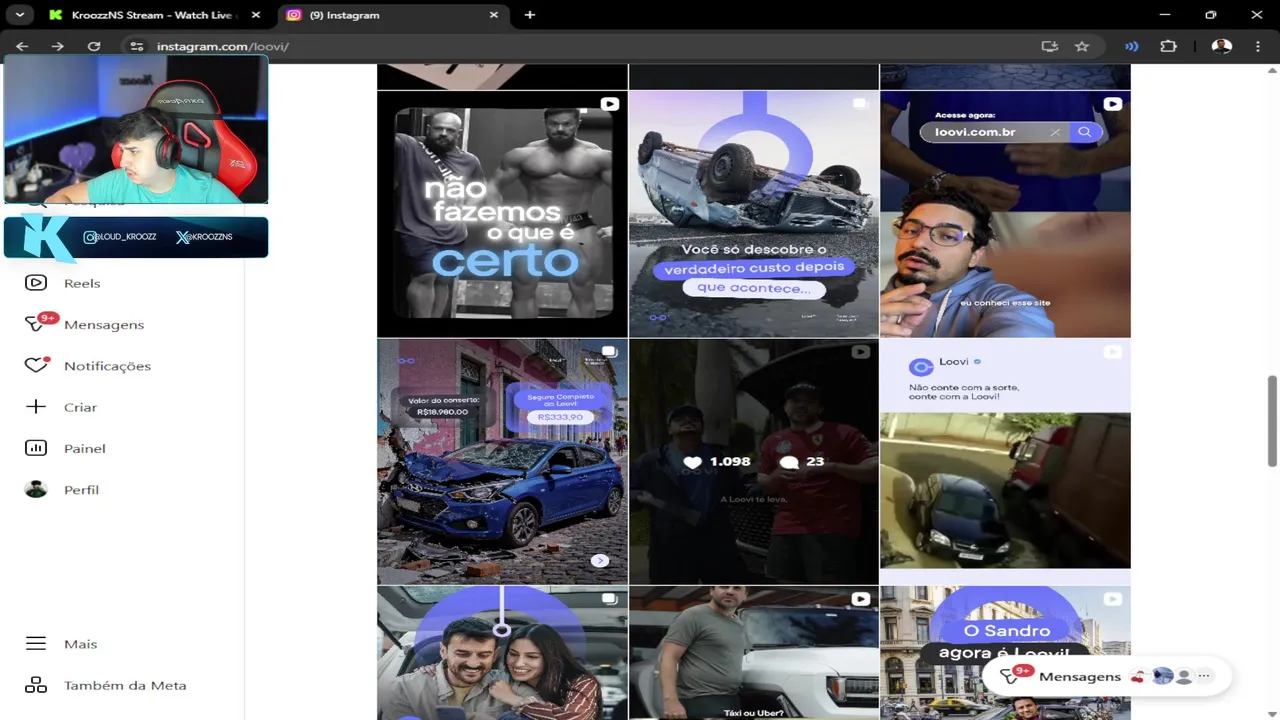Close the Instagram tab
Viewport: 1280px width, 720px height.
pyautogui.click(x=493, y=15)
